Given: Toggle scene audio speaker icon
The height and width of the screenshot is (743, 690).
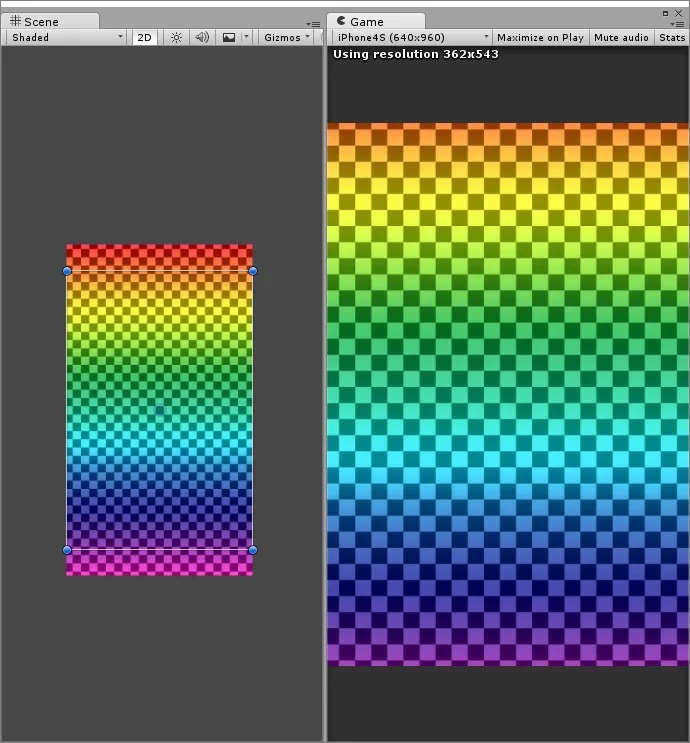Looking at the screenshot, I should 202,37.
